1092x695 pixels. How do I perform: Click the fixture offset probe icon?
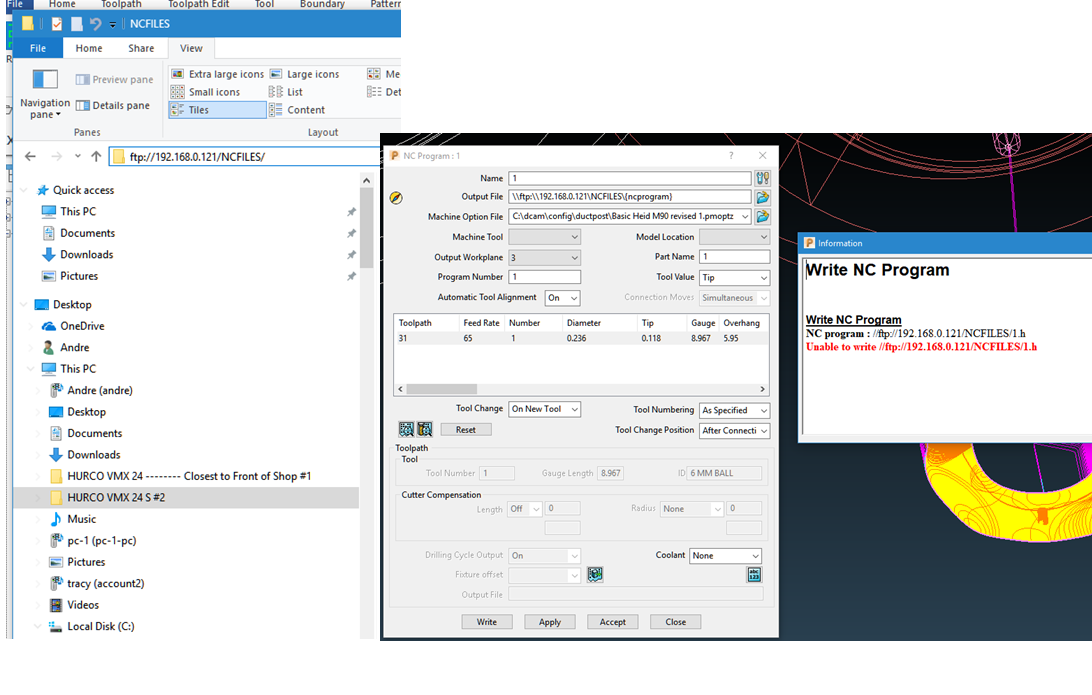595,574
